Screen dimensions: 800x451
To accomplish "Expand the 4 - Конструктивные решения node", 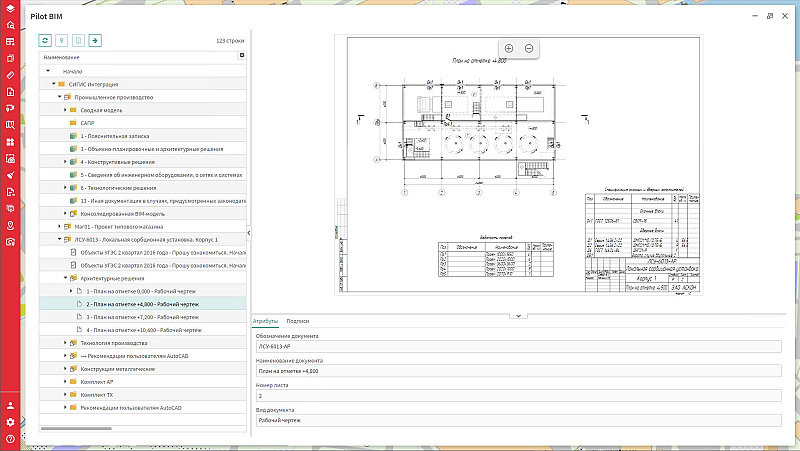I will coord(65,161).
